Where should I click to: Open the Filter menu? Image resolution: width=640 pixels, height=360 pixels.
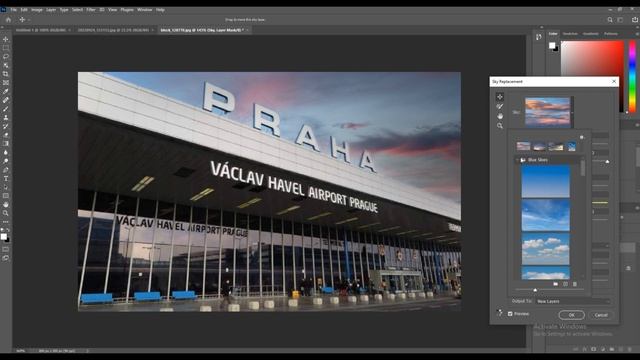point(91,10)
